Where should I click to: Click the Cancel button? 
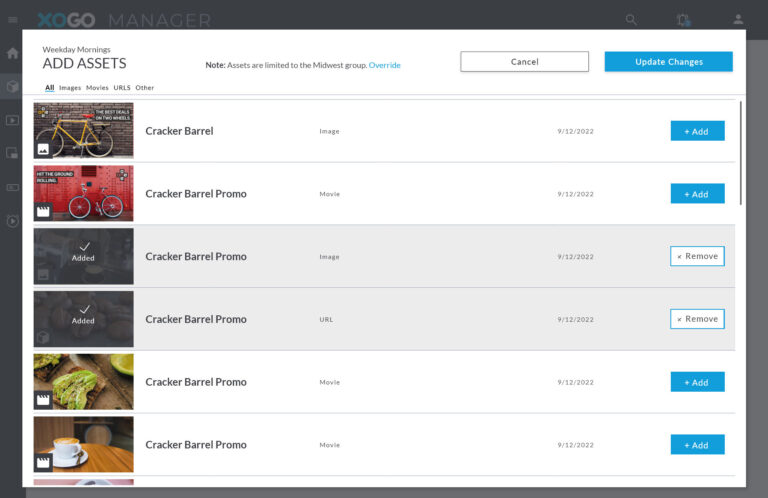click(525, 62)
